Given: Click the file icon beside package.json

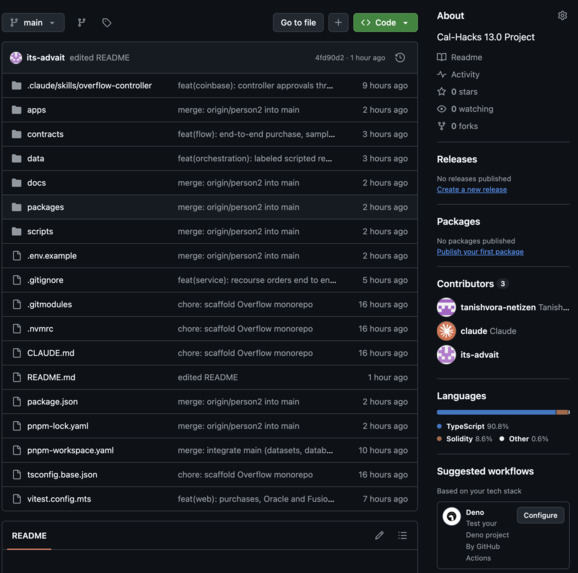Looking at the screenshot, I should click(17, 402).
